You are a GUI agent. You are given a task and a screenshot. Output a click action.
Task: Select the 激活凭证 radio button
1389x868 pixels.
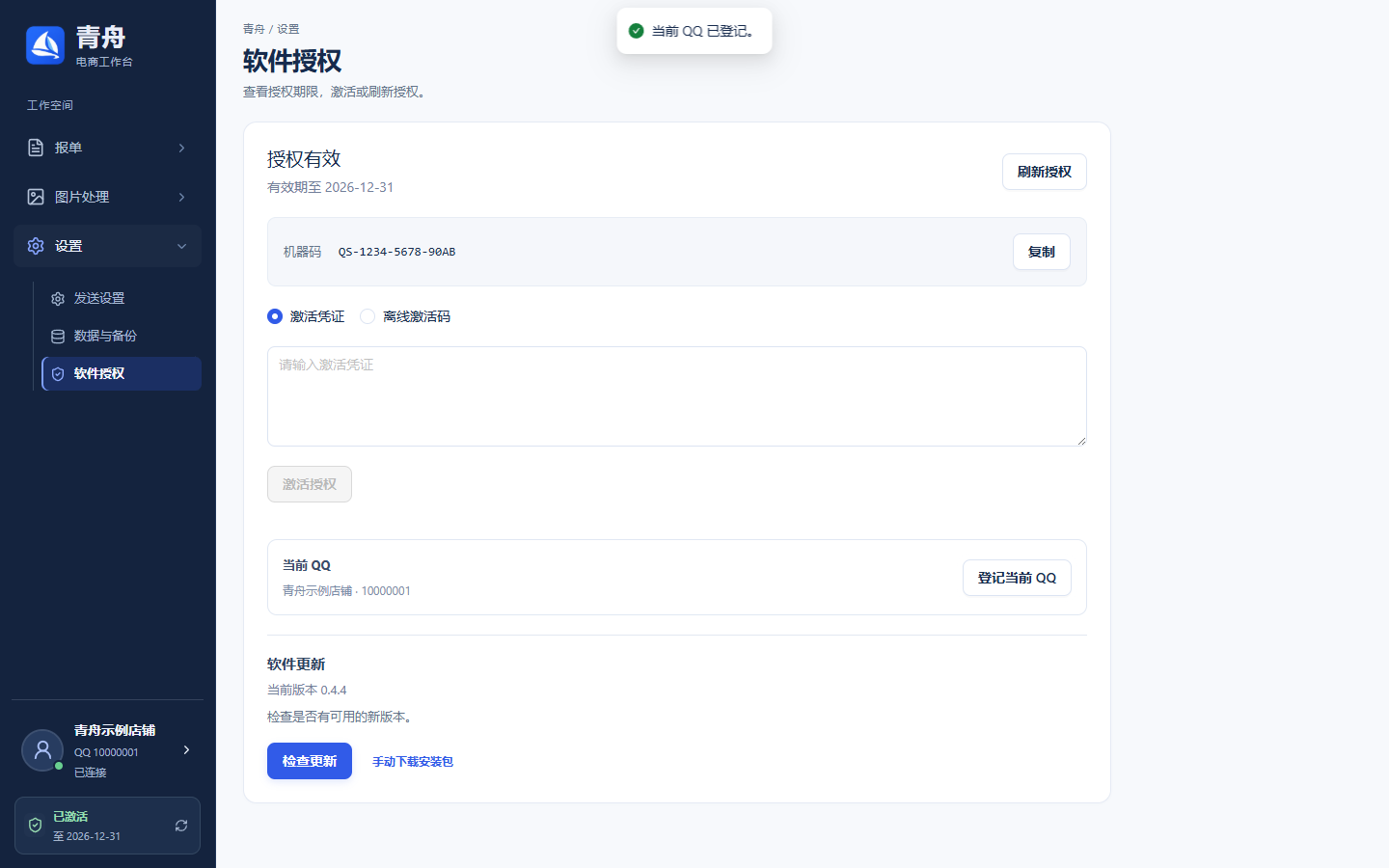click(x=275, y=316)
